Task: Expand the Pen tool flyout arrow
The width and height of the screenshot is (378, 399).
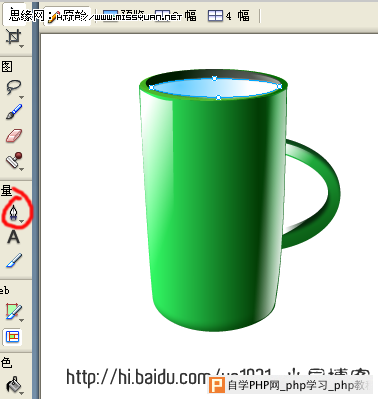Action: (x=22, y=221)
